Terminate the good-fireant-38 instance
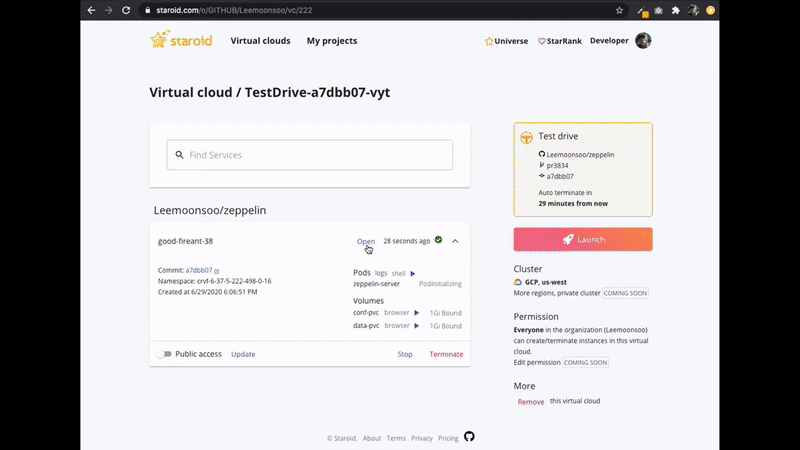Viewport: 800px width, 450px height. coord(446,354)
